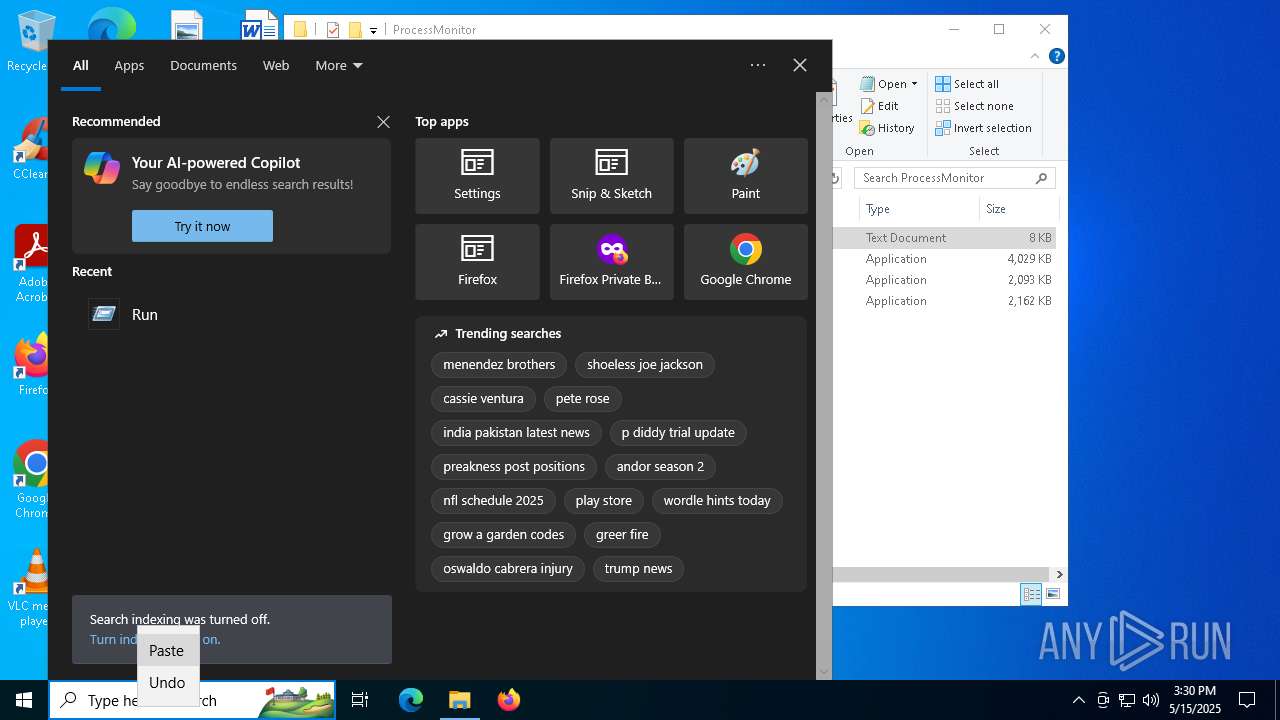Search trending 'pete rose'
Viewport: 1280px width, 720px height.
pos(582,398)
